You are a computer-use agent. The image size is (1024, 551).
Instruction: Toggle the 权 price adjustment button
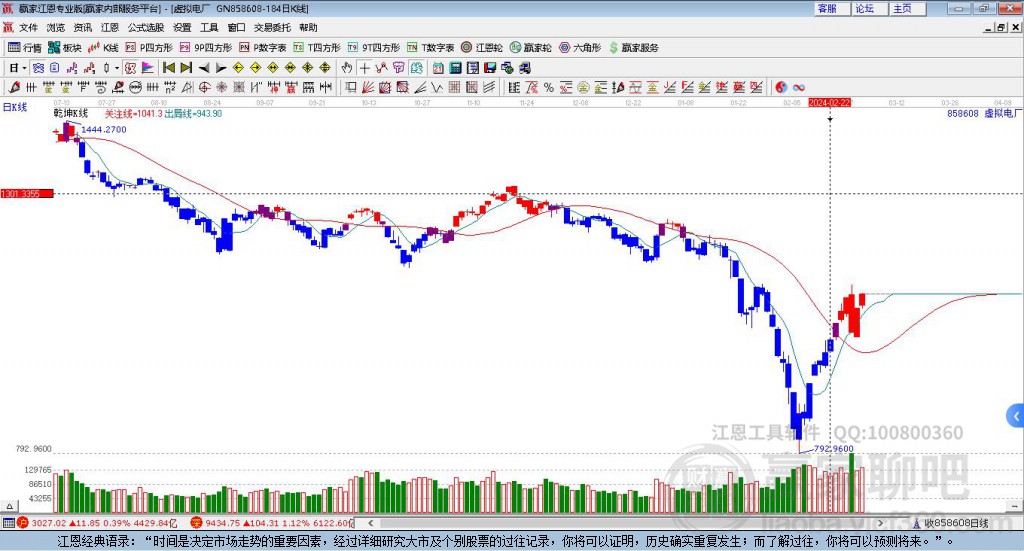coord(130,68)
